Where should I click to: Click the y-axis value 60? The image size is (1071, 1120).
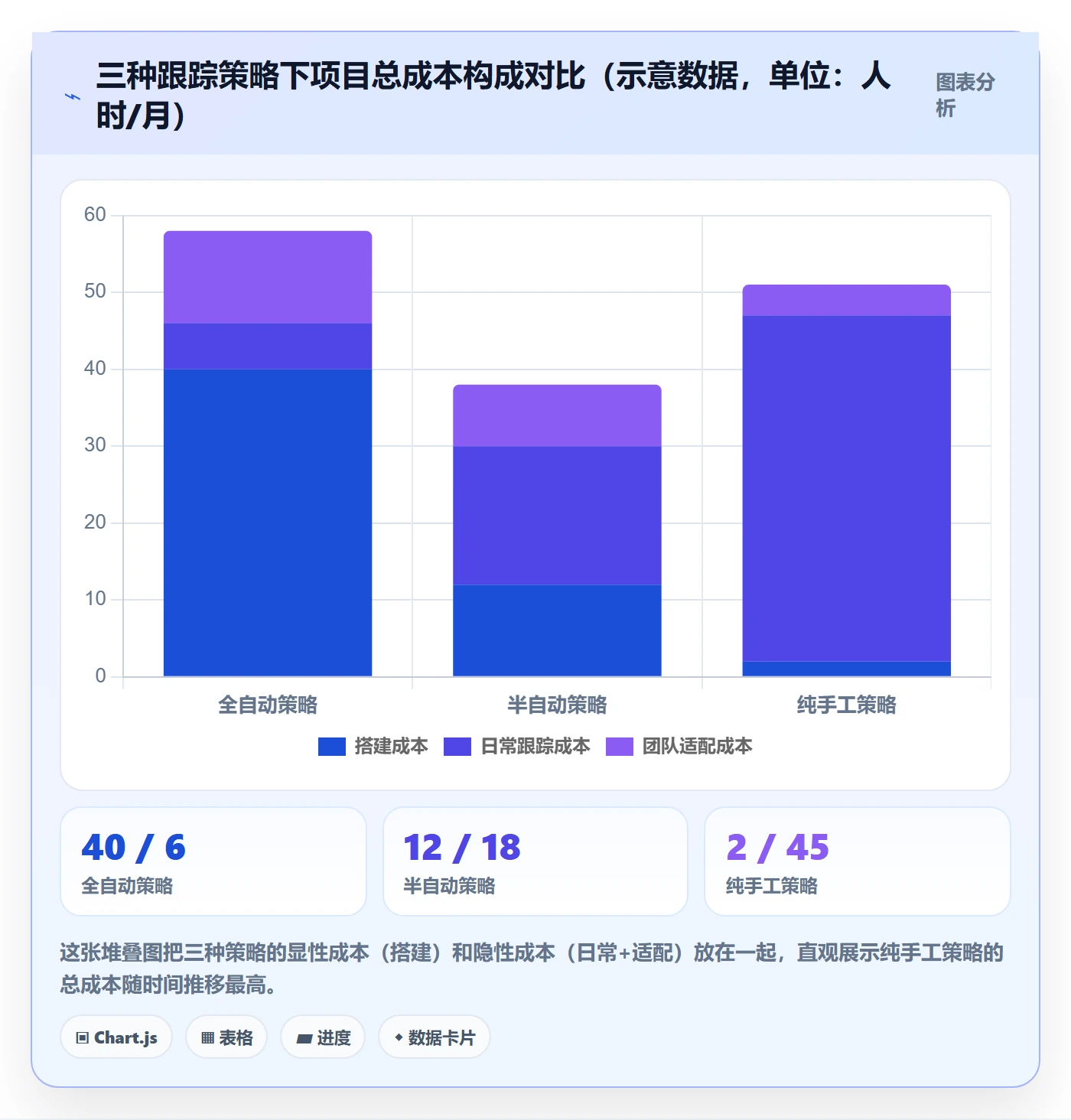95,215
